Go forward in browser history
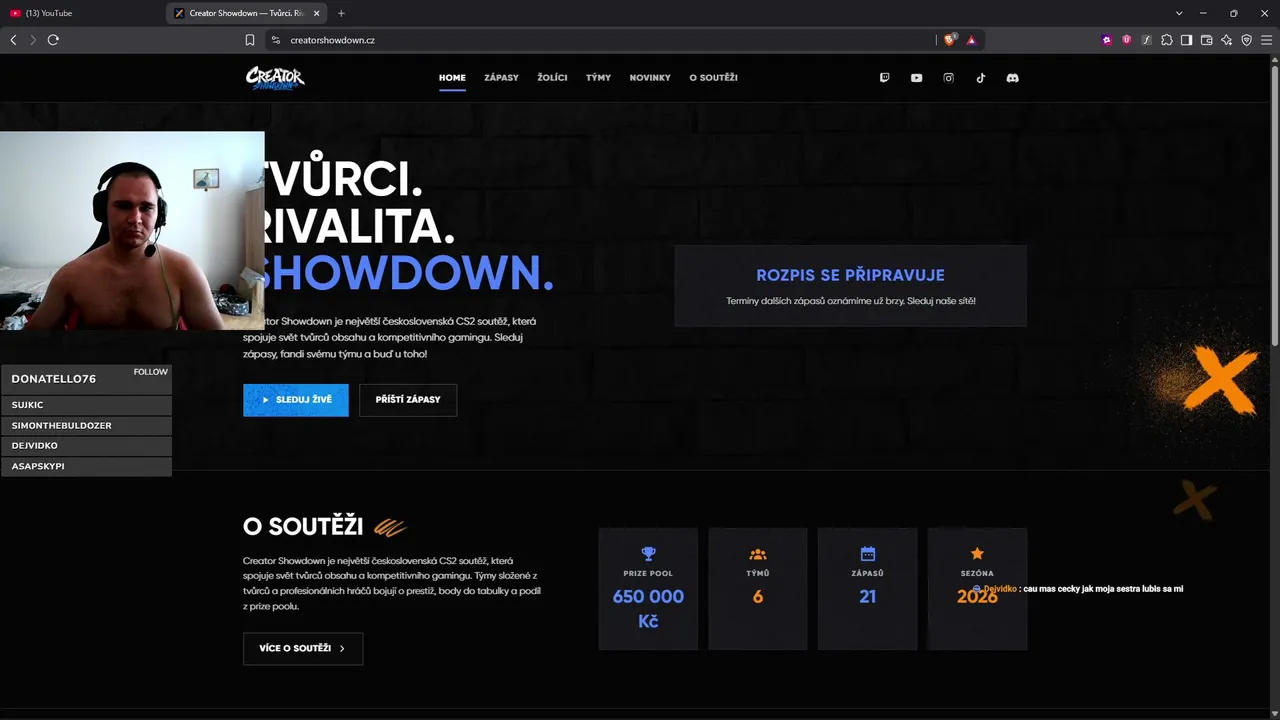The image size is (1280, 720). click(32, 40)
